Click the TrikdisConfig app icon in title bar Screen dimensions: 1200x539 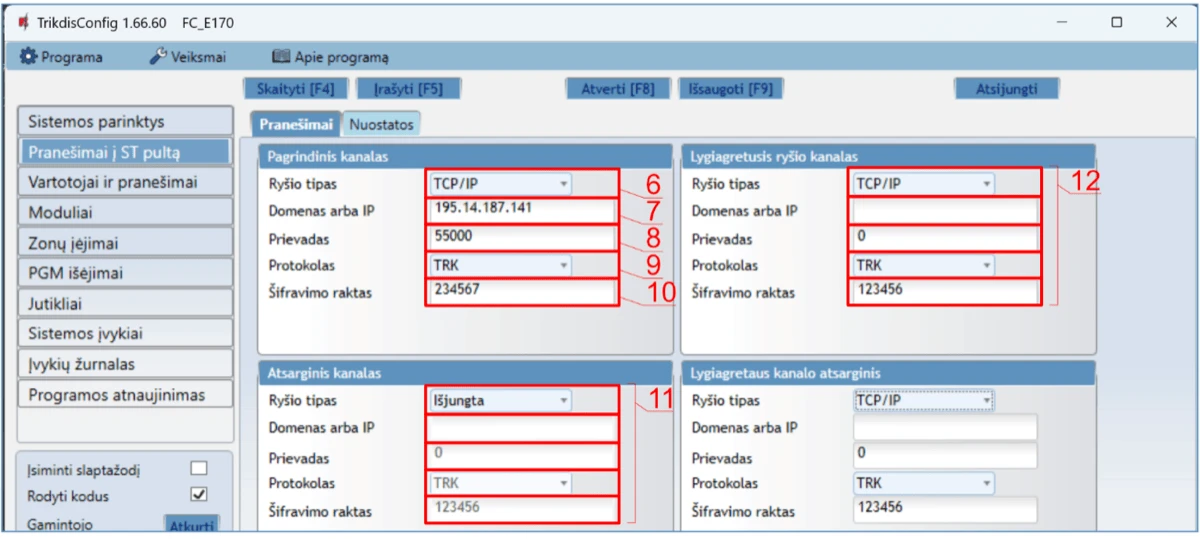click(x=23, y=22)
